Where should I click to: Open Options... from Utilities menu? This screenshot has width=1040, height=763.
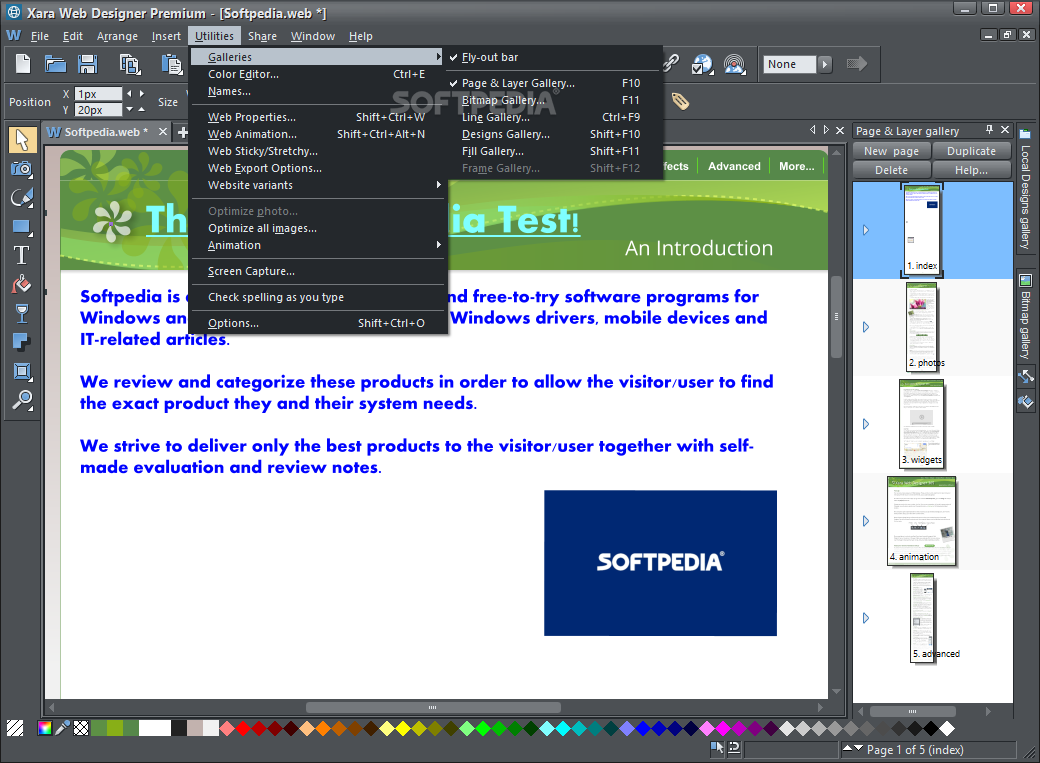pos(318,323)
